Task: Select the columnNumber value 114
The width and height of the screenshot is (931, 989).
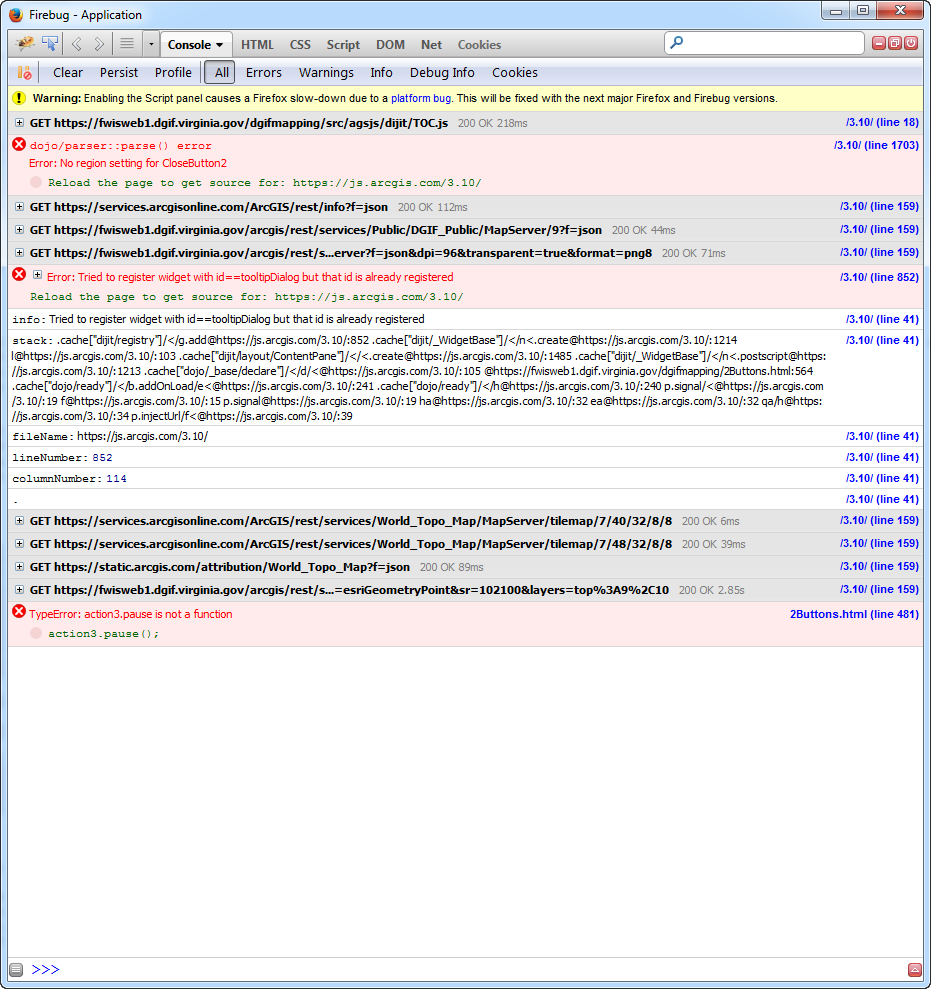Action: point(116,479)
